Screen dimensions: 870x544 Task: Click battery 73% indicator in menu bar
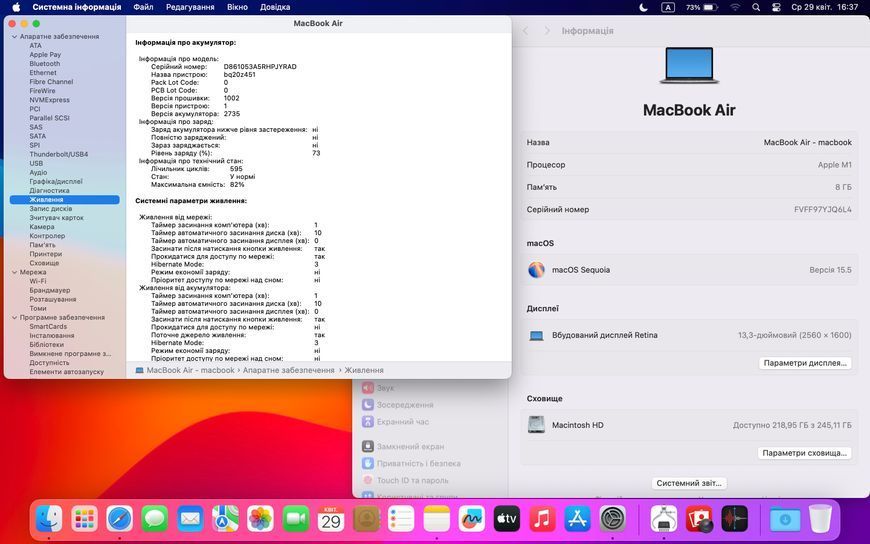point(701,7)
